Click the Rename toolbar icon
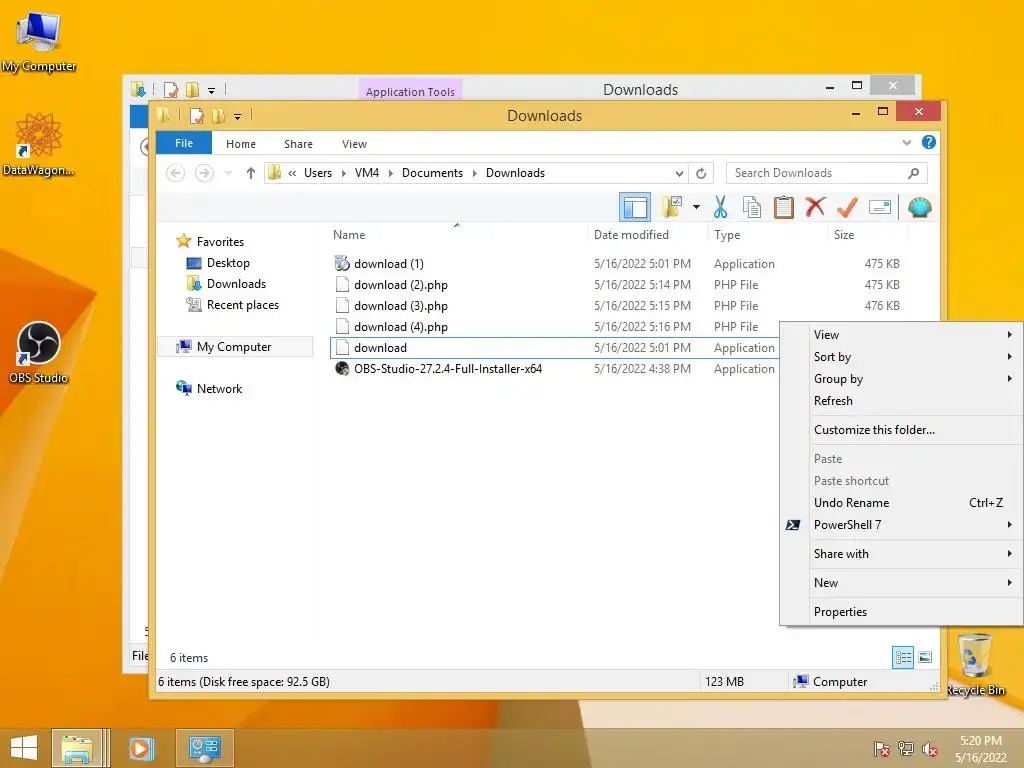1024x768 pixels. tap(880, 208)
